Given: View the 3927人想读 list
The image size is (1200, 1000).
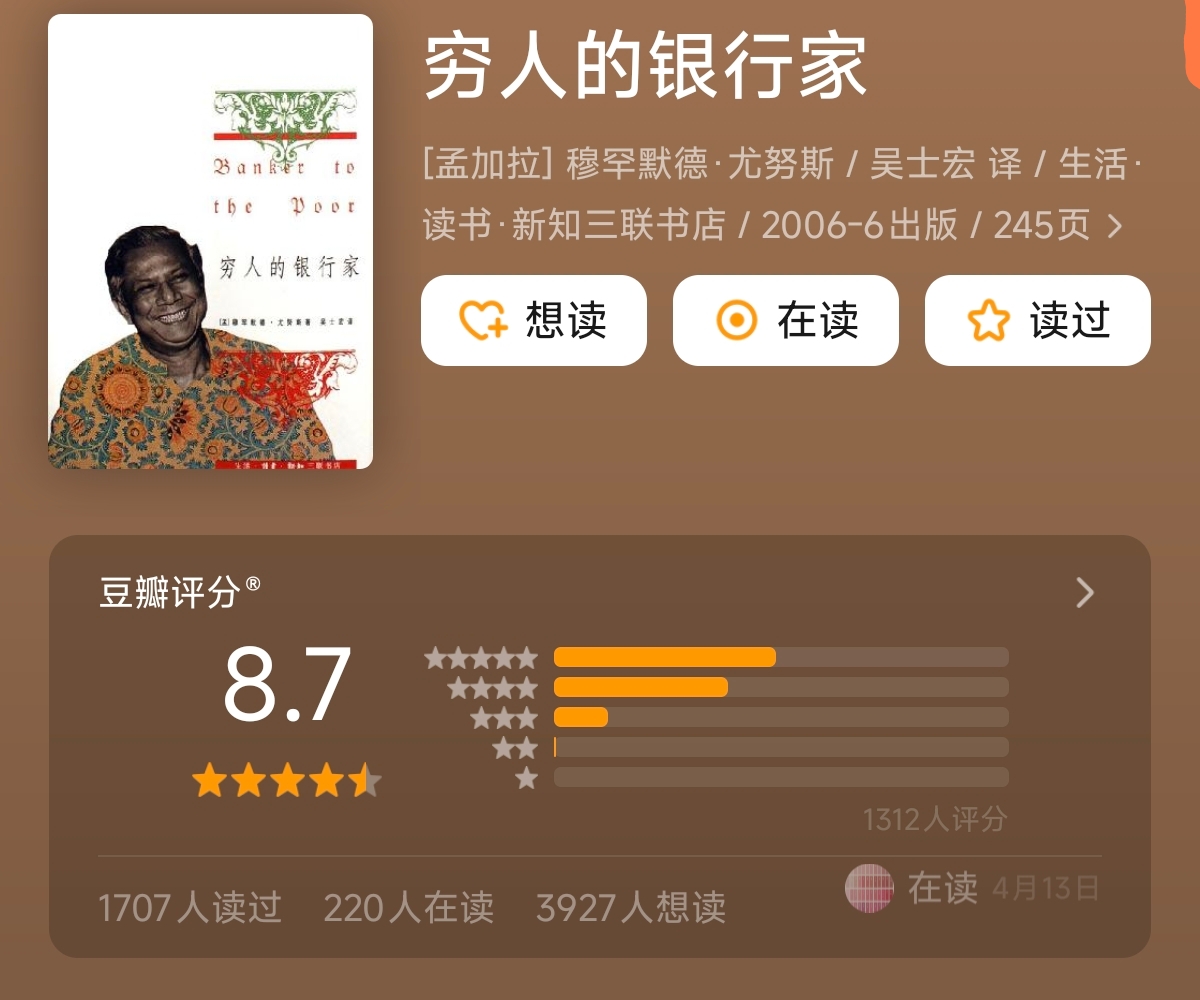Looking at the screenshot, I should (631, 908).
